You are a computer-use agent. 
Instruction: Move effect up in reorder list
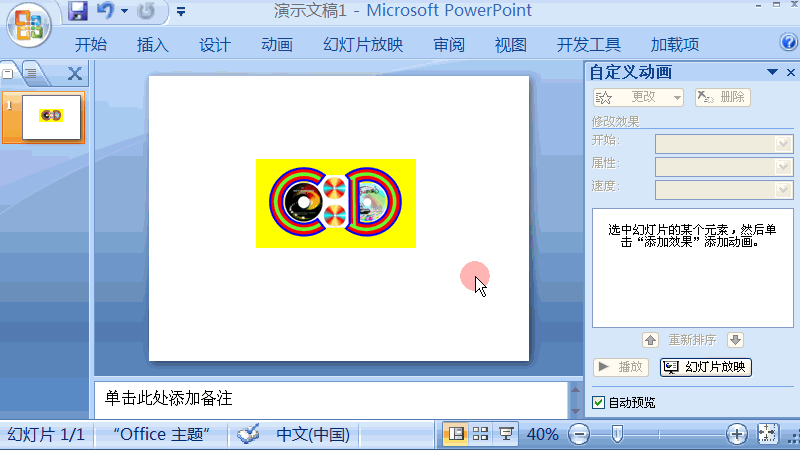(650, 340)
